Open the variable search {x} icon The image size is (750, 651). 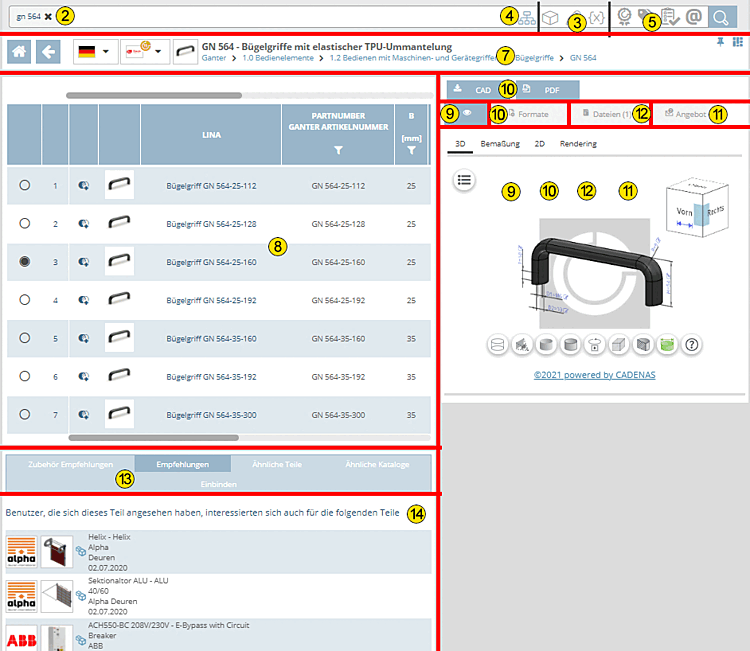point(596,18)
